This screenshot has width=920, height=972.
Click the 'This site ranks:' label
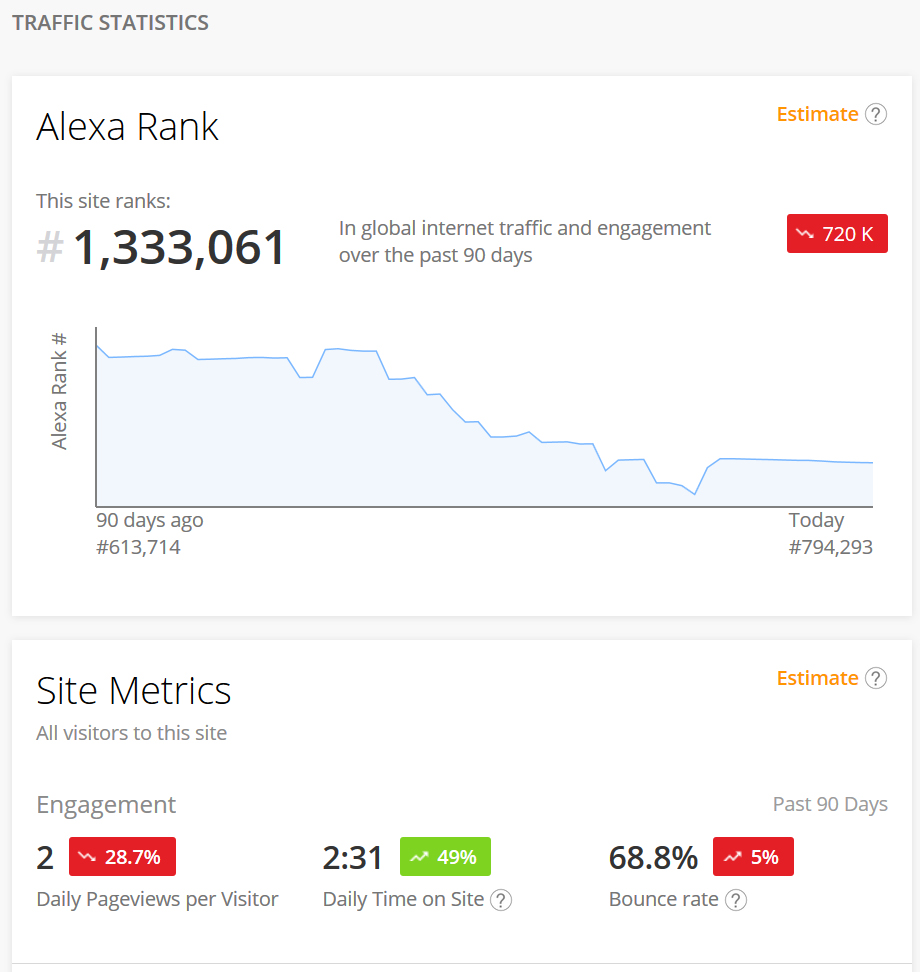103,201
